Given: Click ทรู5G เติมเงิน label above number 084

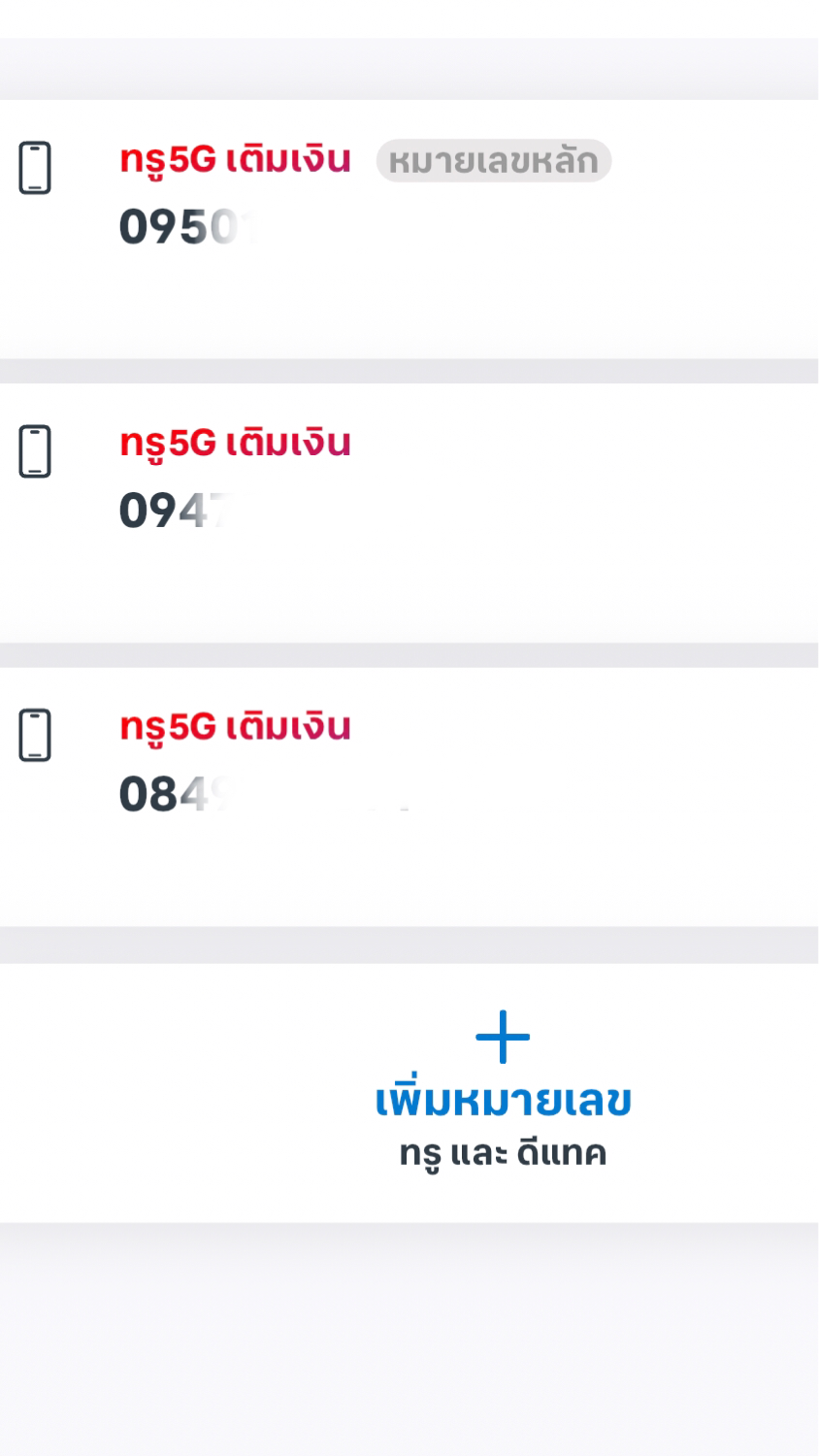Looking at the screenshot, I should coord(235,726).
